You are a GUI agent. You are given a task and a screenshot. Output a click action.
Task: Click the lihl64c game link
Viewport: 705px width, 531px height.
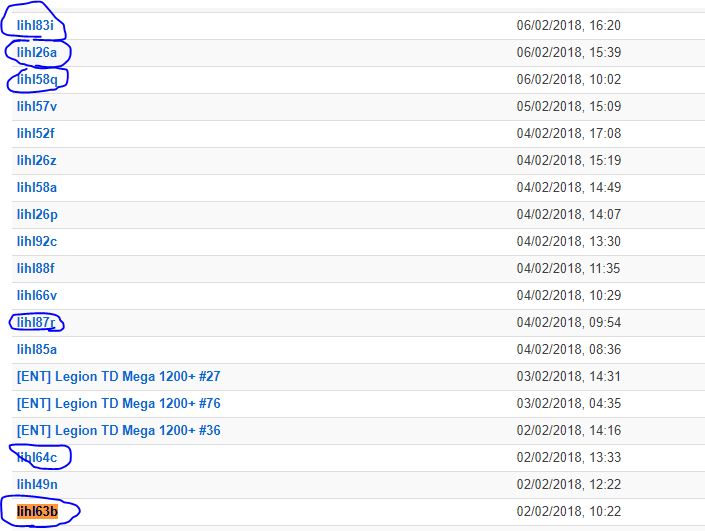[x=37, y=457]
